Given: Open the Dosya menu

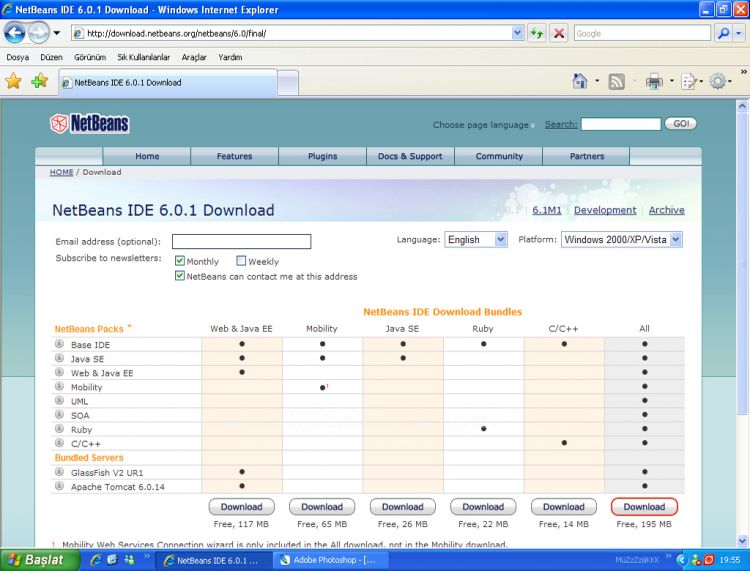Looking at the screenshot, I should point(18,57).
